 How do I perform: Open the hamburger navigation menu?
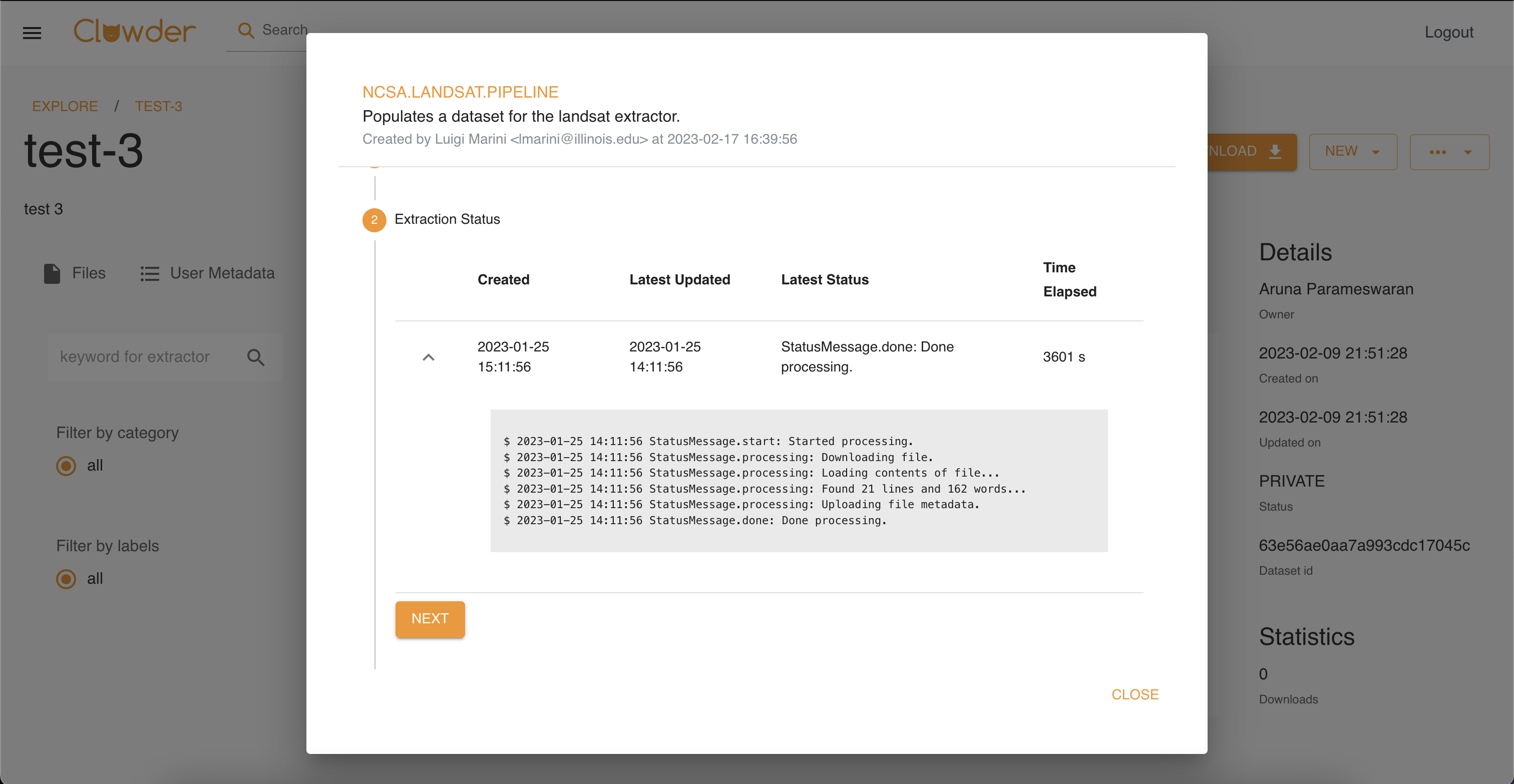click(32, 33)
